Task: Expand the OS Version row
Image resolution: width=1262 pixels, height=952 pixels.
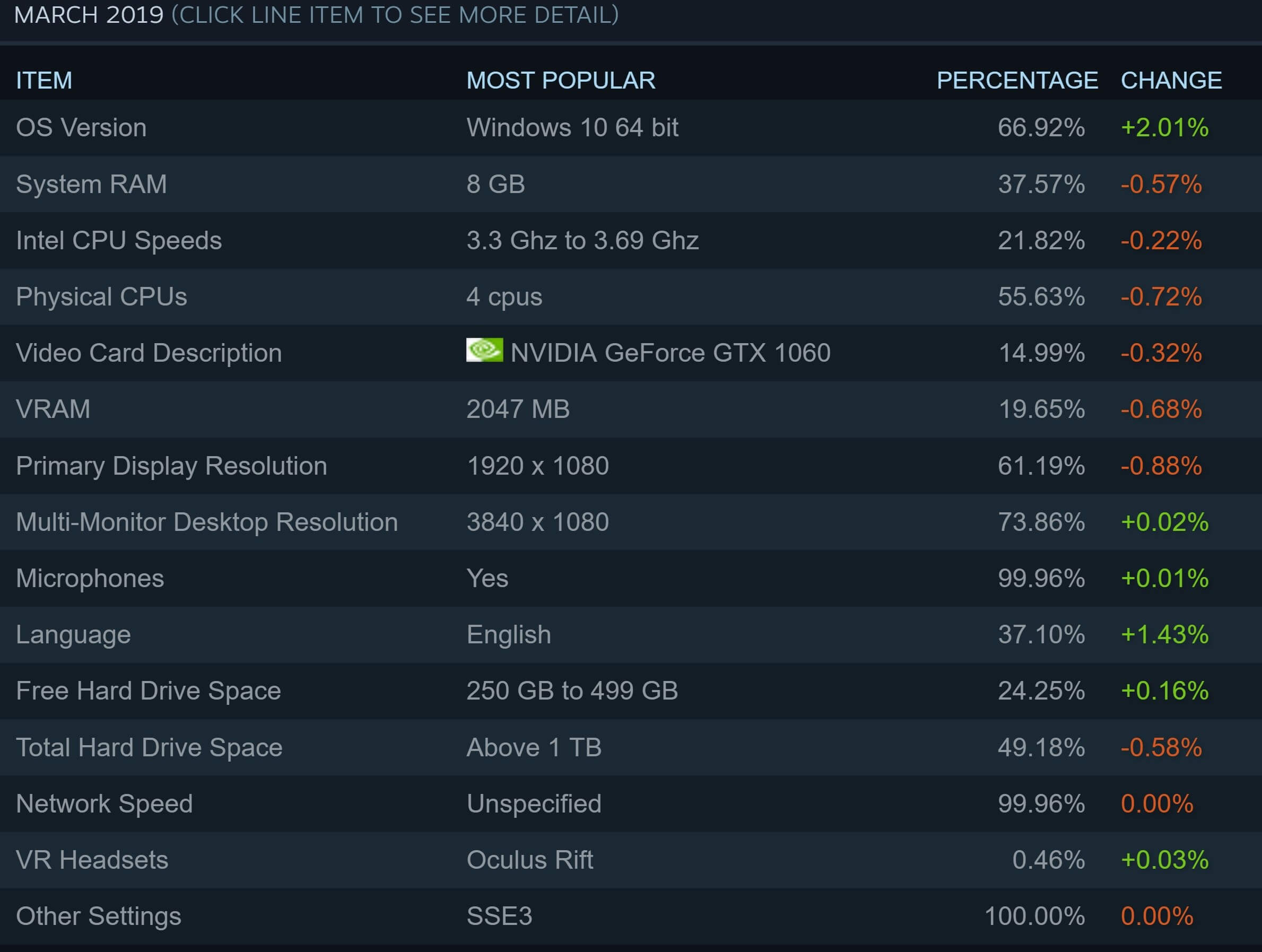Action: tap(81, 127)
